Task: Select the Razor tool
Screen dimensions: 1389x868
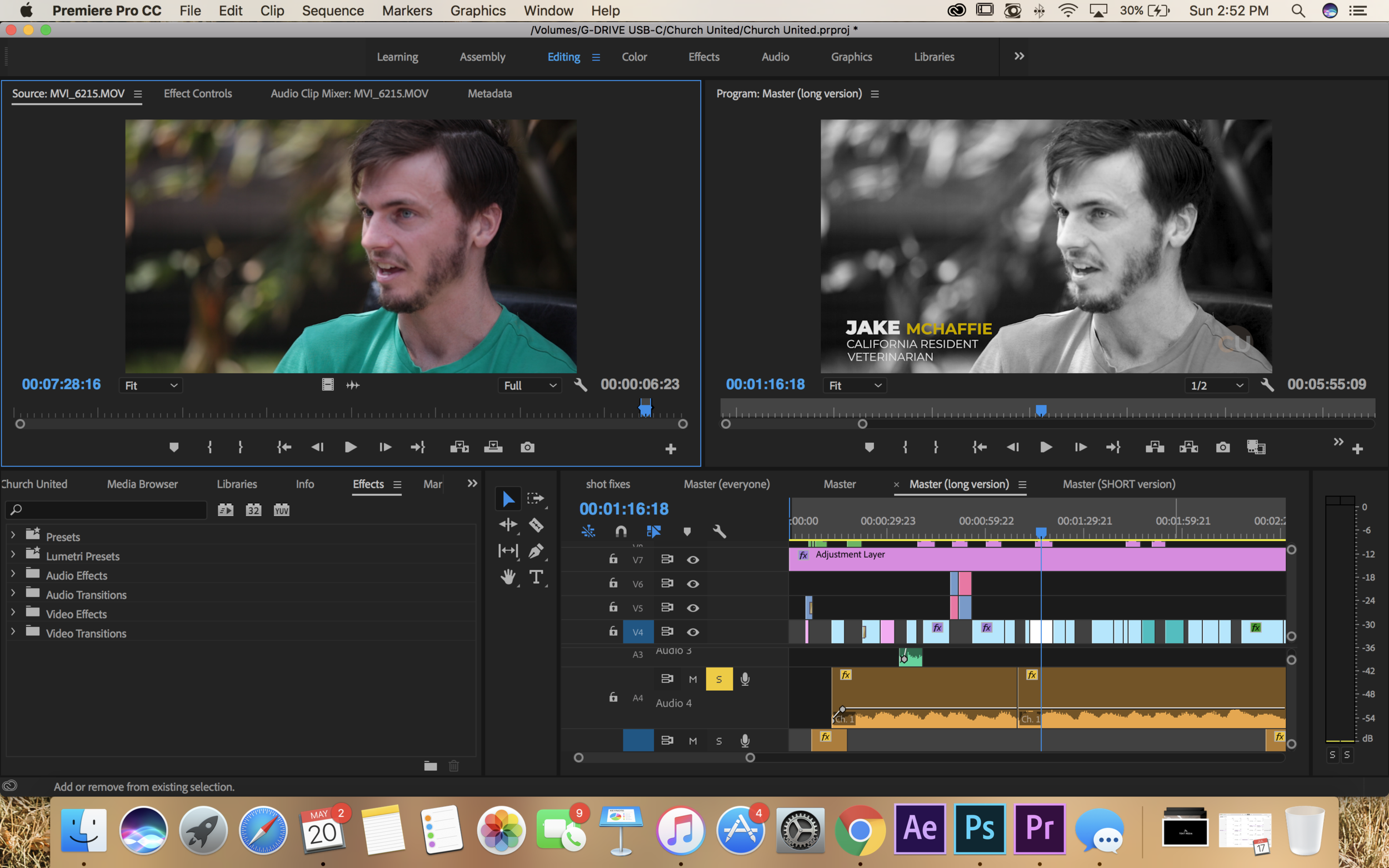Action: click(536, 525)
